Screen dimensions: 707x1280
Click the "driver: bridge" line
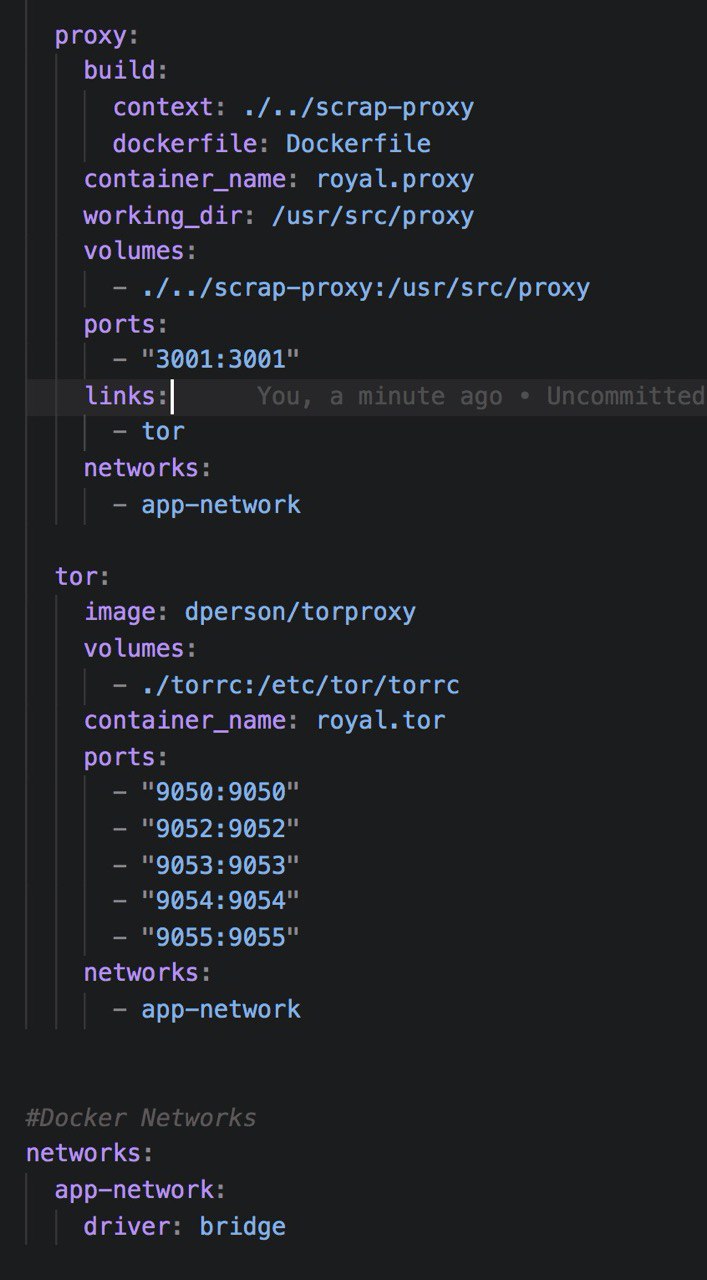pos(185,1225)
